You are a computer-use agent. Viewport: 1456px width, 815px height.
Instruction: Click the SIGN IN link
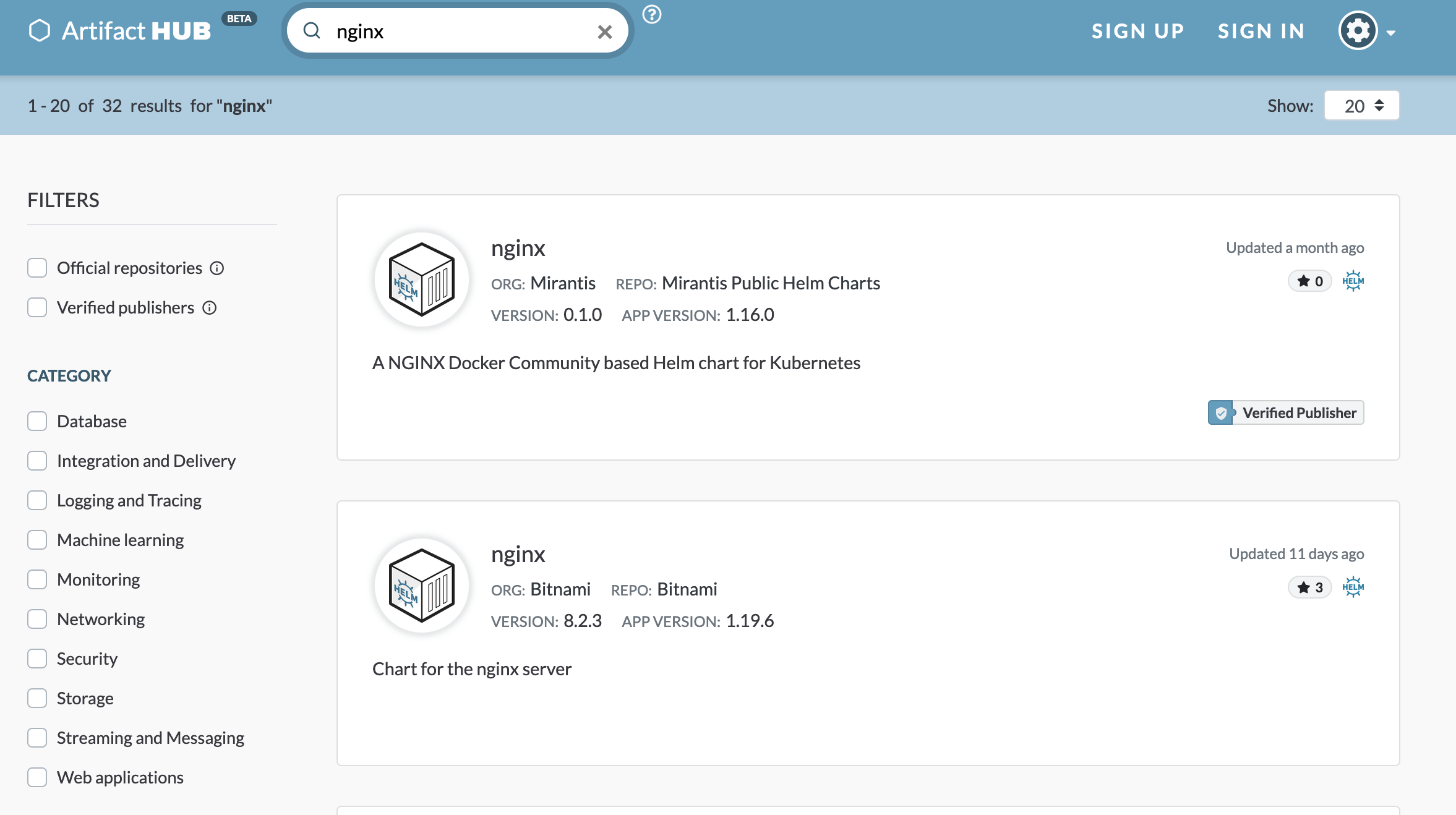[1261, 31]
